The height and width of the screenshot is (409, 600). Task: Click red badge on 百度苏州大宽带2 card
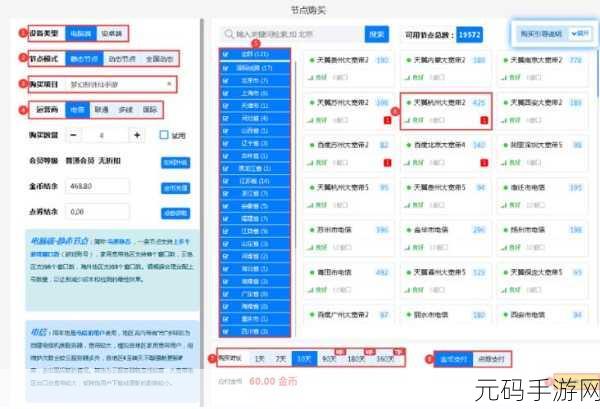click(x=387, y=163)
